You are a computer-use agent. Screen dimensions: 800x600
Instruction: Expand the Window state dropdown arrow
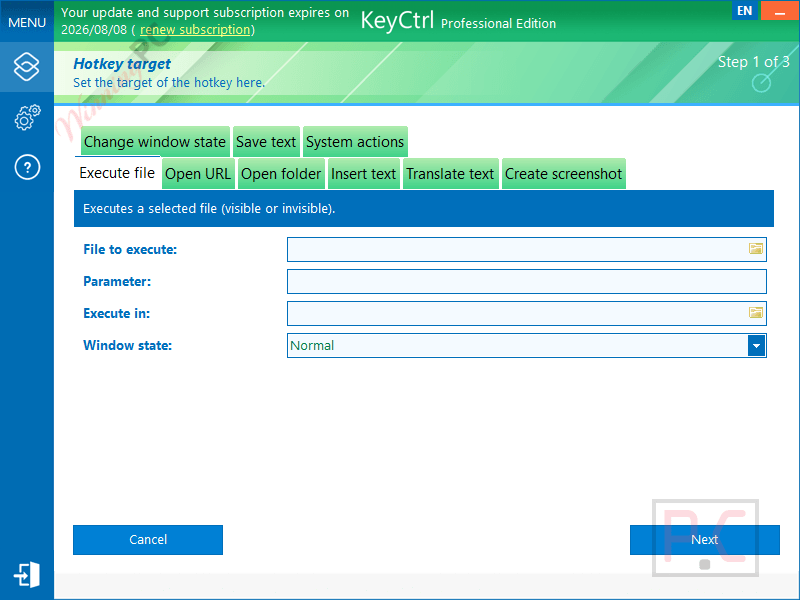pyautogui.click(x=757, y=345)
